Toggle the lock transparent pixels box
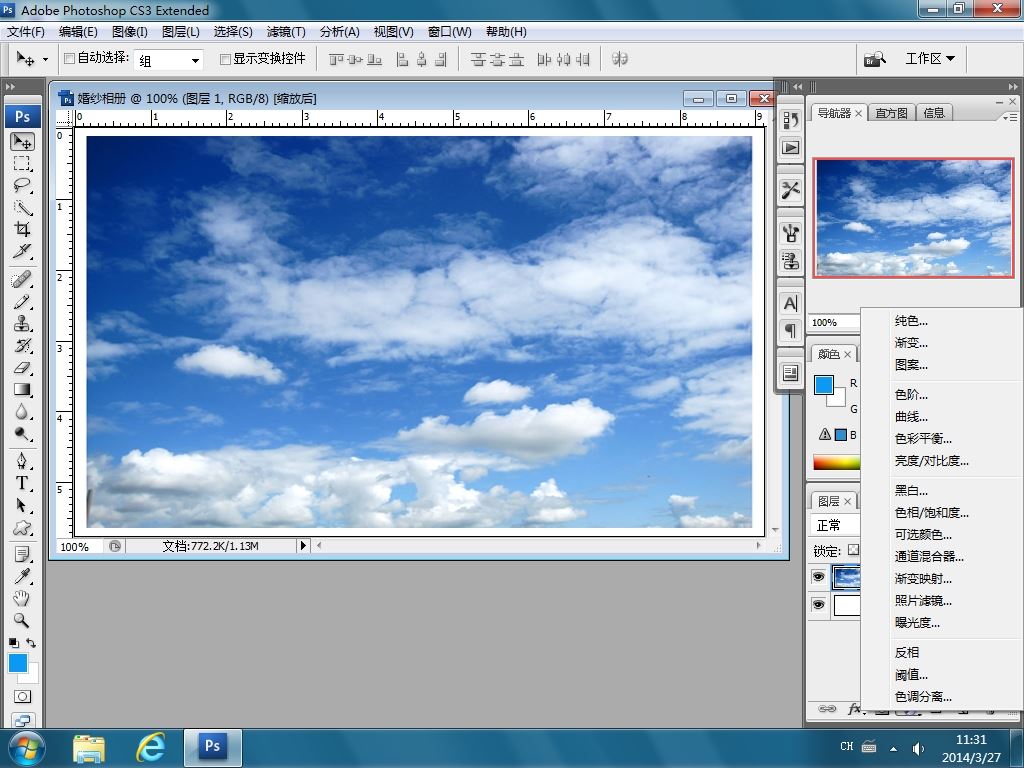 tap(853, 551)
